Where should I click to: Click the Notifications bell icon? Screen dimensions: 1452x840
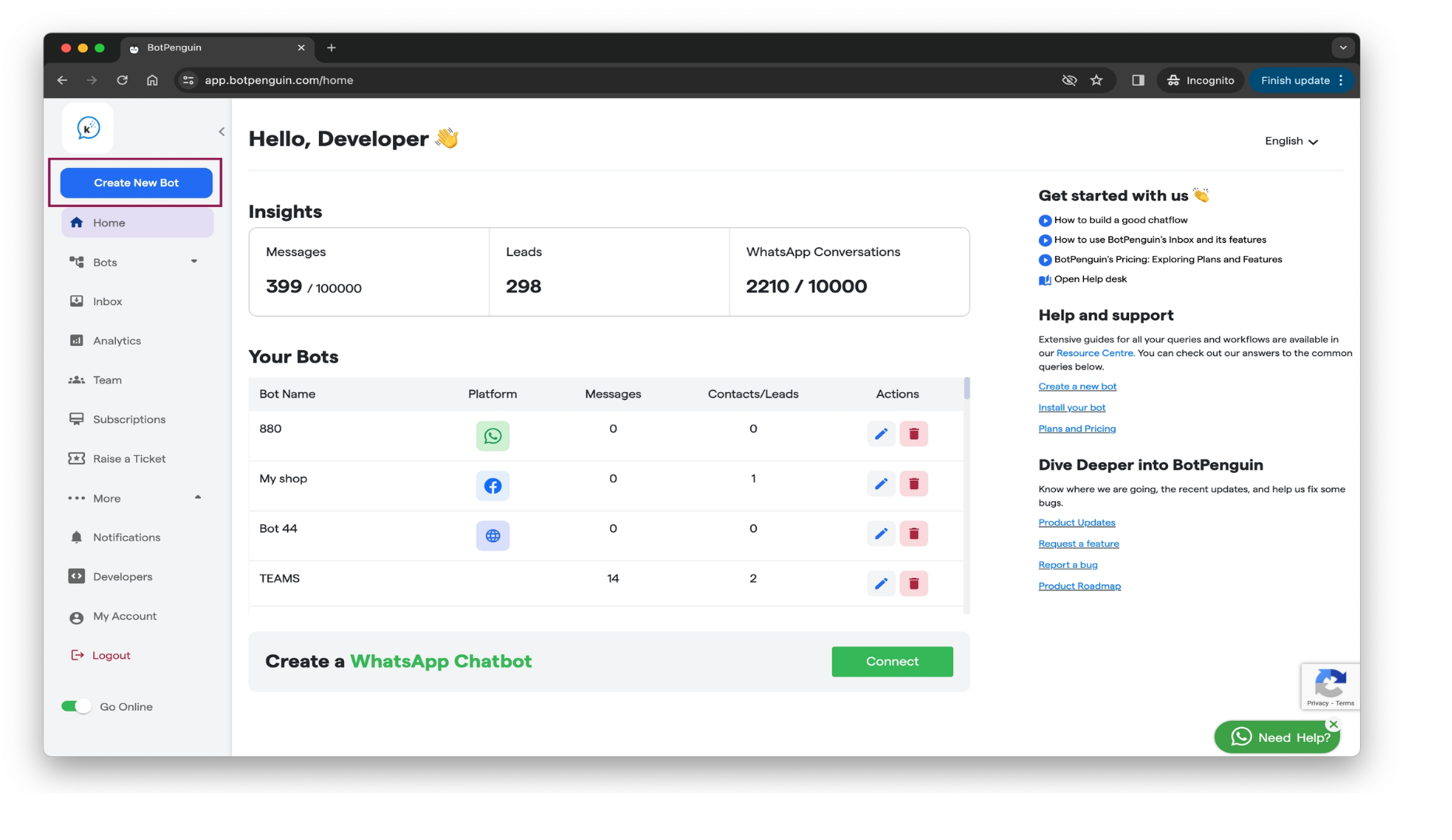click(x=76, y=537)
